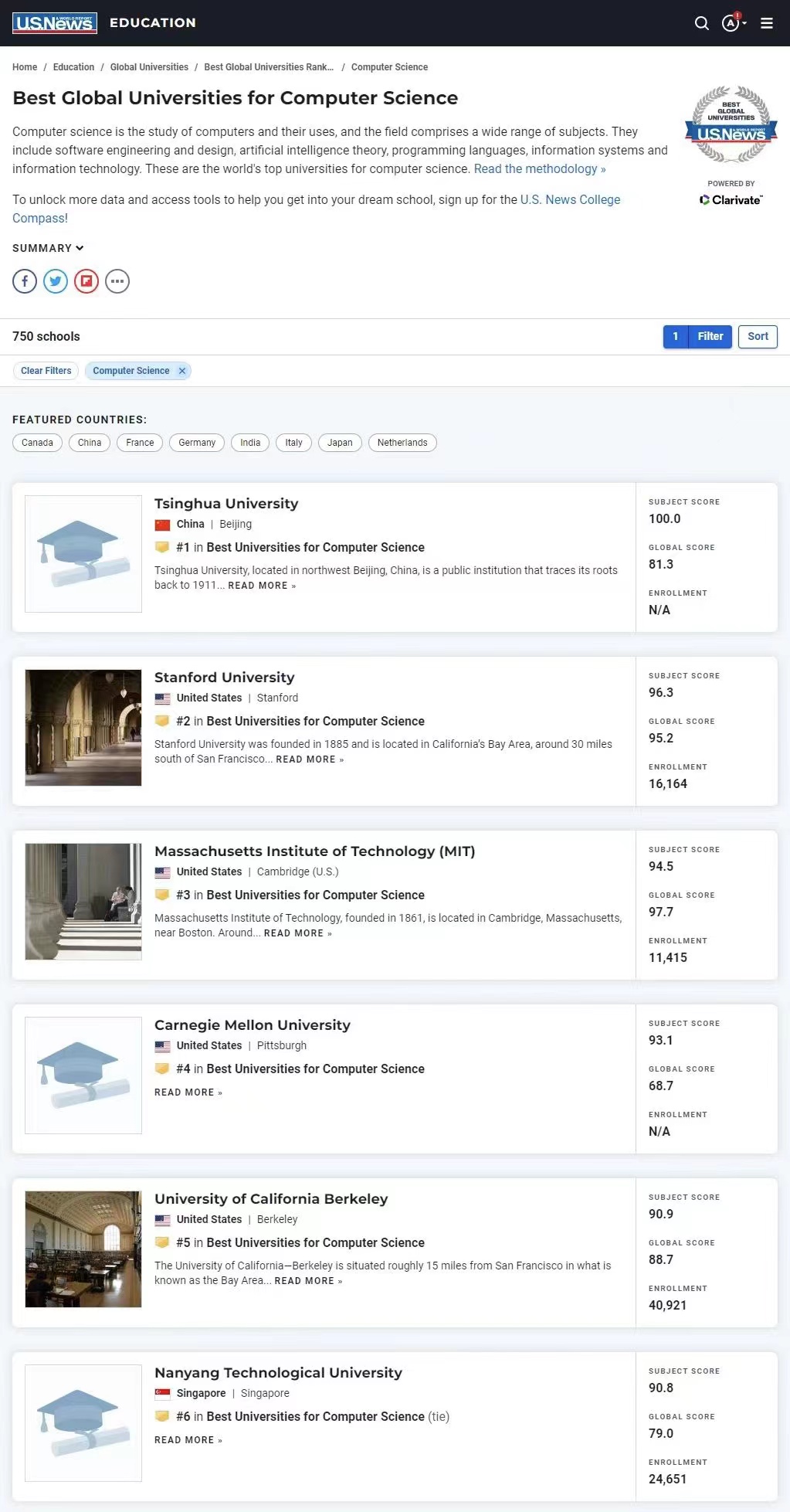Viewport: 790px width, 1512px height.
Task: Click the Best Global Universities badge
Action: click(731, 125)
